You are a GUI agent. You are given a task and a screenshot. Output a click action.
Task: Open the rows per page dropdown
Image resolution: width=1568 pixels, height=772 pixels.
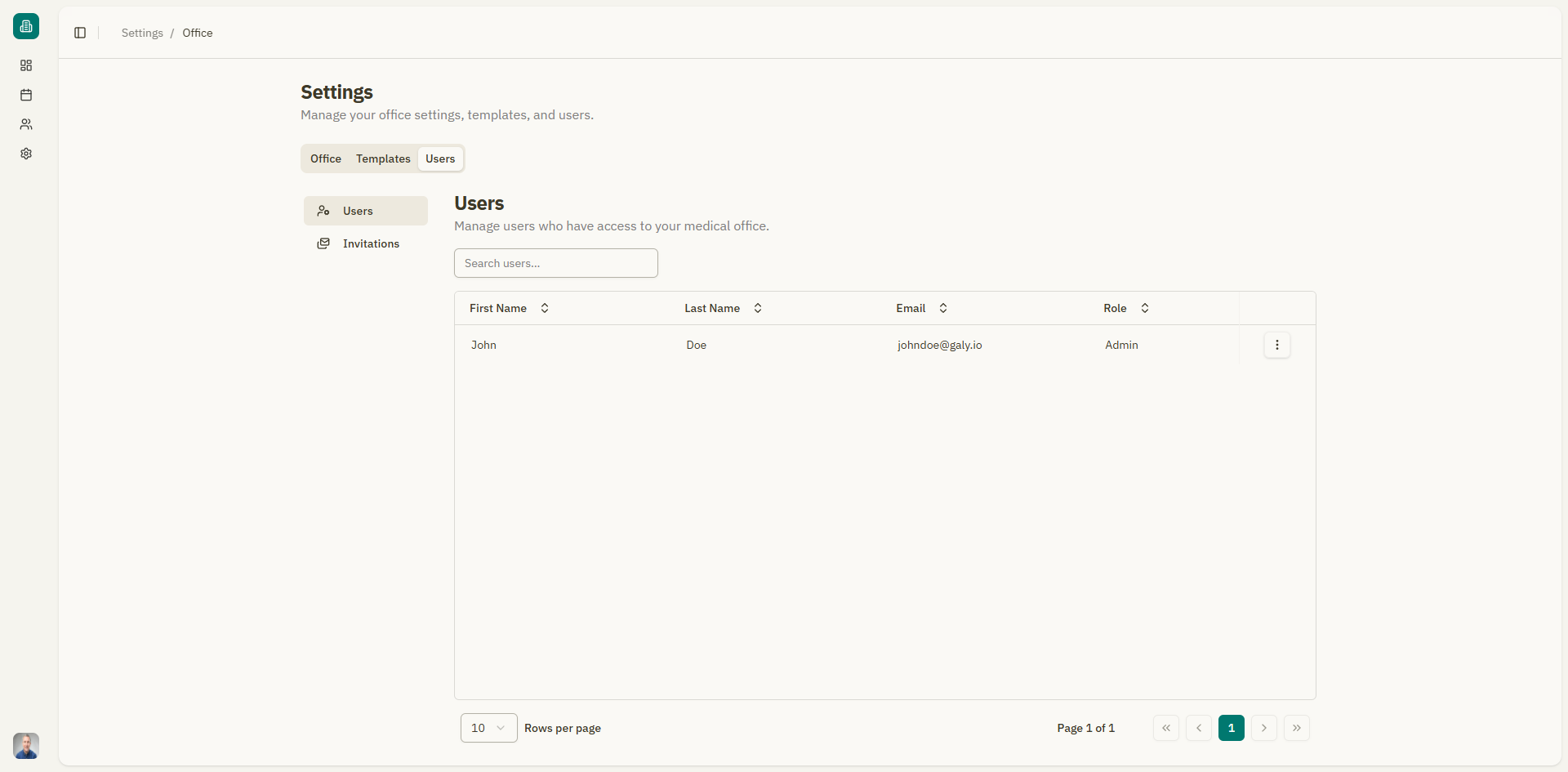pyautogui.click(x=488, y=728)
